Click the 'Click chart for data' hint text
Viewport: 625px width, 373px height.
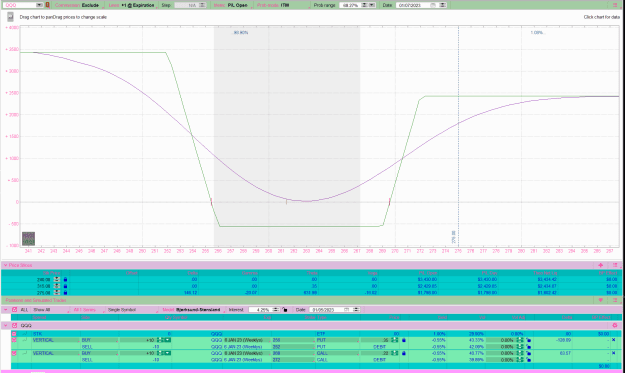pyautogui.click(x=601, y=17)
